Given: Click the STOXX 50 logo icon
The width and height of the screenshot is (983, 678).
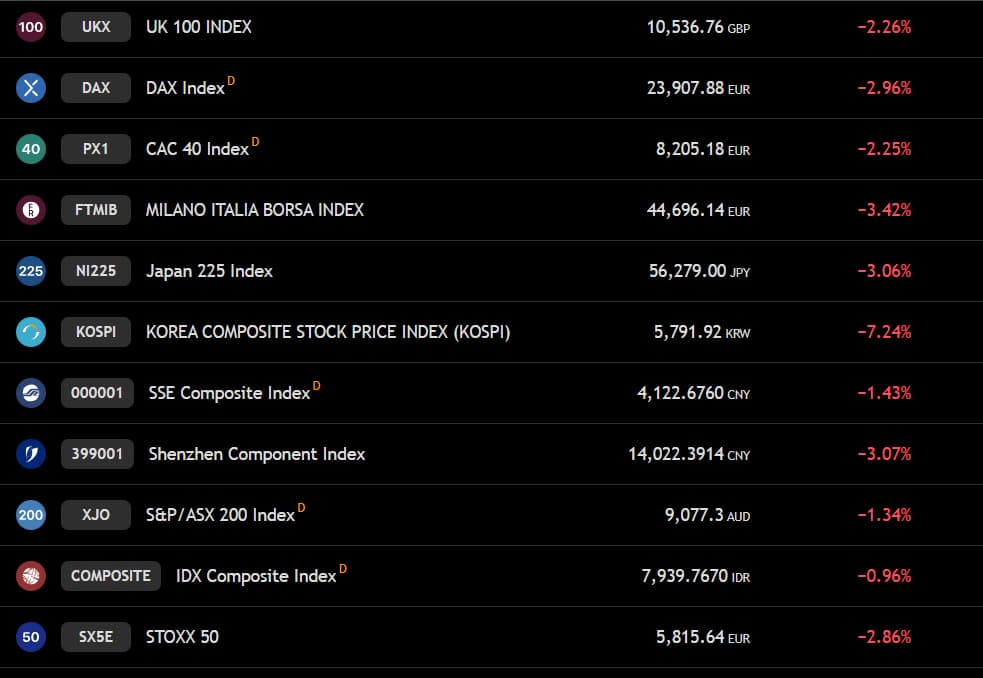Looking at the screenshot, I should click(x=31, y=637).
